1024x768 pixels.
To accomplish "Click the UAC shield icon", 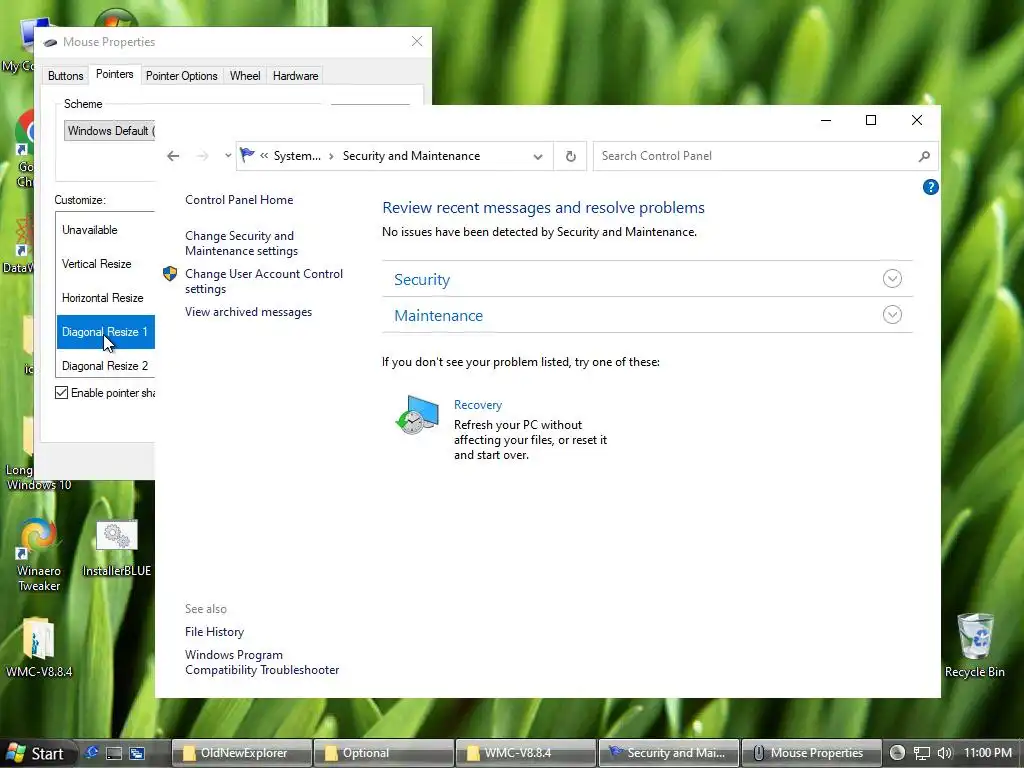I will pyautogui.click(x=170, y=274).
